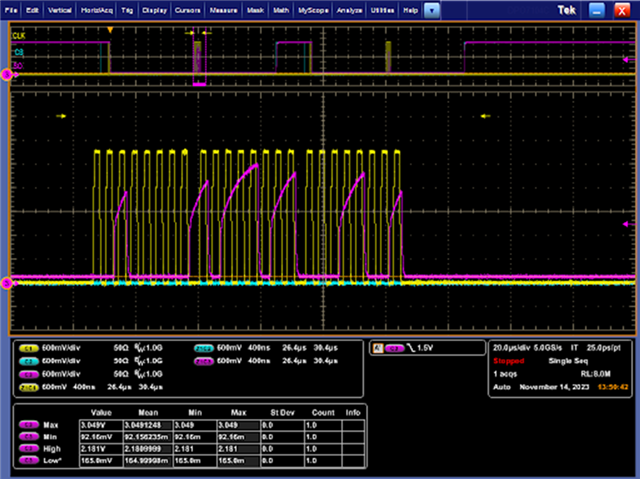Click the magenta ground marker in the overview window
The height and width of the screenshot is (479, 640).
(x=7, y=75)
